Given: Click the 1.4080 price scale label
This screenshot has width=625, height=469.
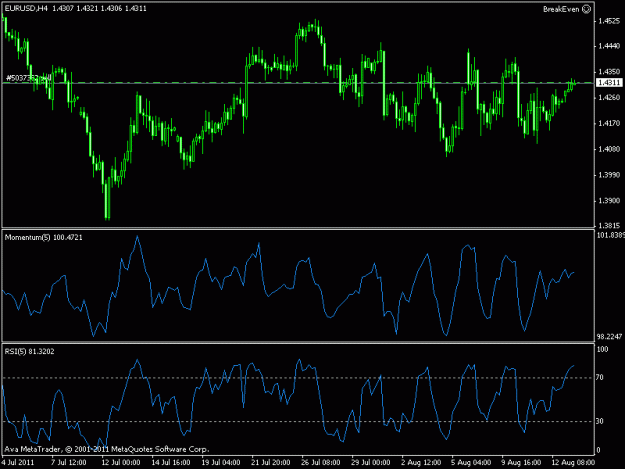Looking at the screenshot, I should tap(609, 149).
